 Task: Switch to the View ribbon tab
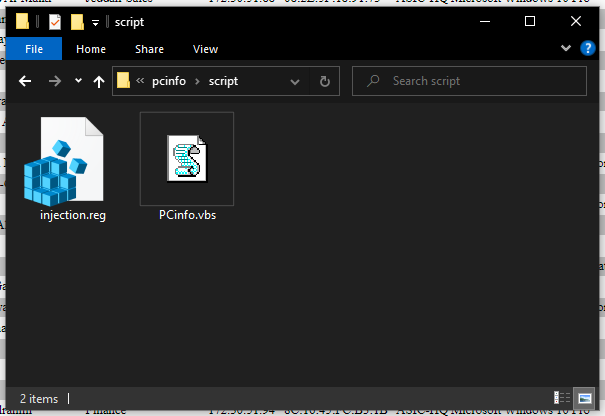(205, 49)
